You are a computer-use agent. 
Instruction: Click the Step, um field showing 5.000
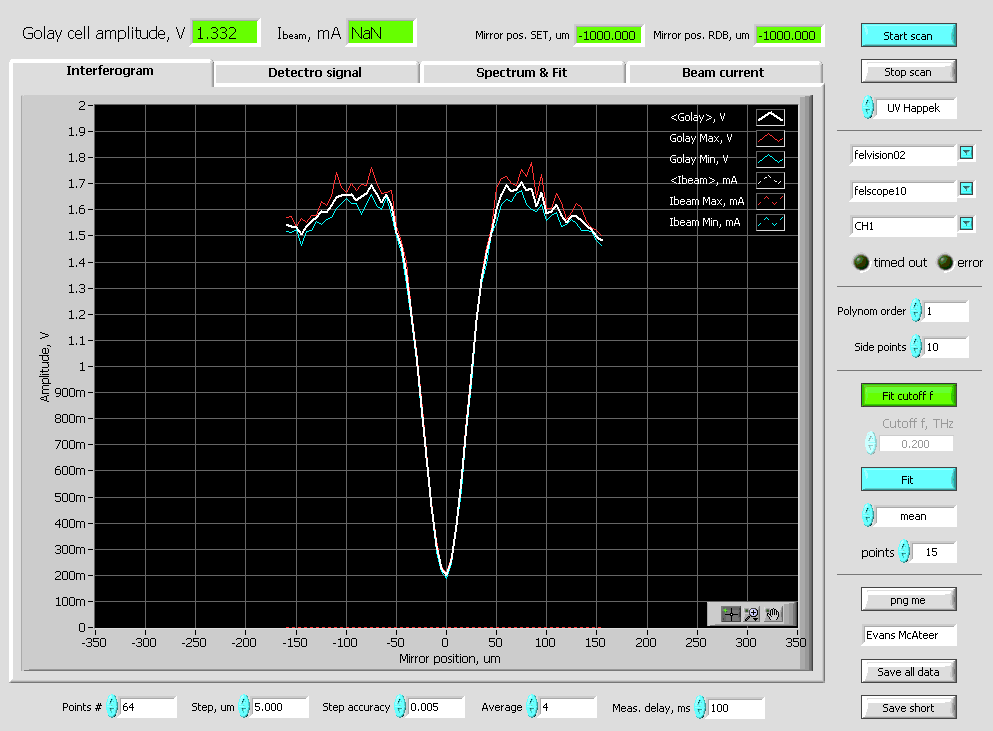[280, 707]
